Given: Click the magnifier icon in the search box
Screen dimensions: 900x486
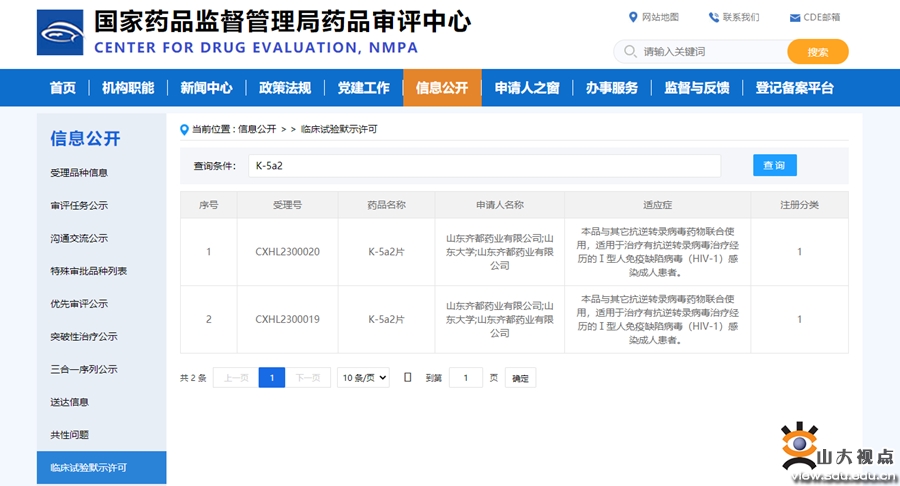Looking at the screenshot, I should pyautogui.click(x=630, y=51).
